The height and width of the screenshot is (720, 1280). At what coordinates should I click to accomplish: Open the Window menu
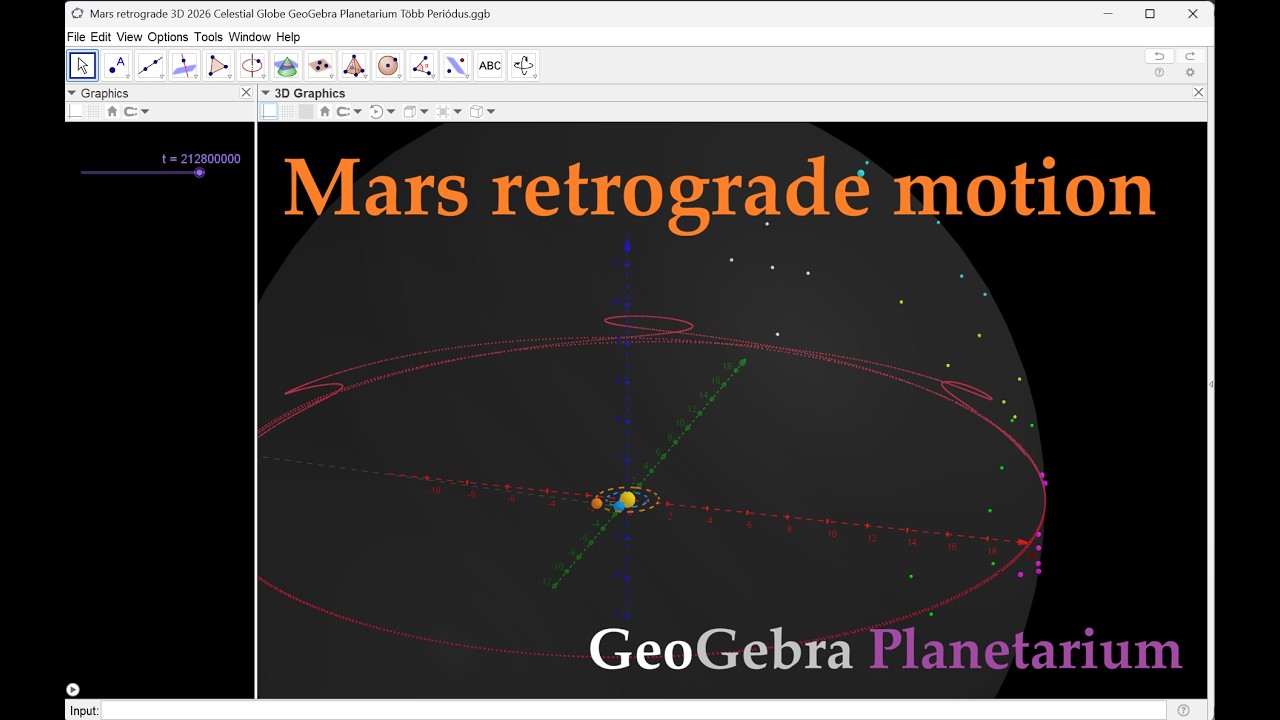point(250,37)
